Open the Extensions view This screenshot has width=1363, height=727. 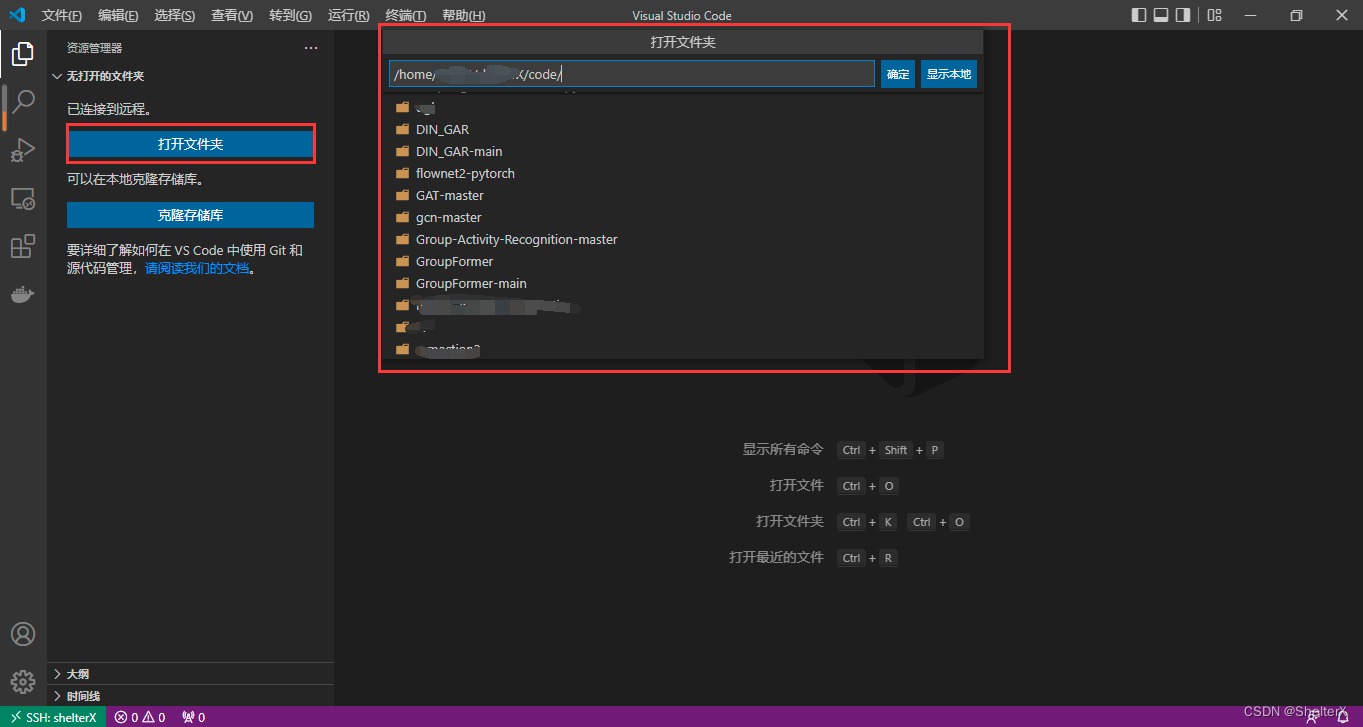[23, 246]
